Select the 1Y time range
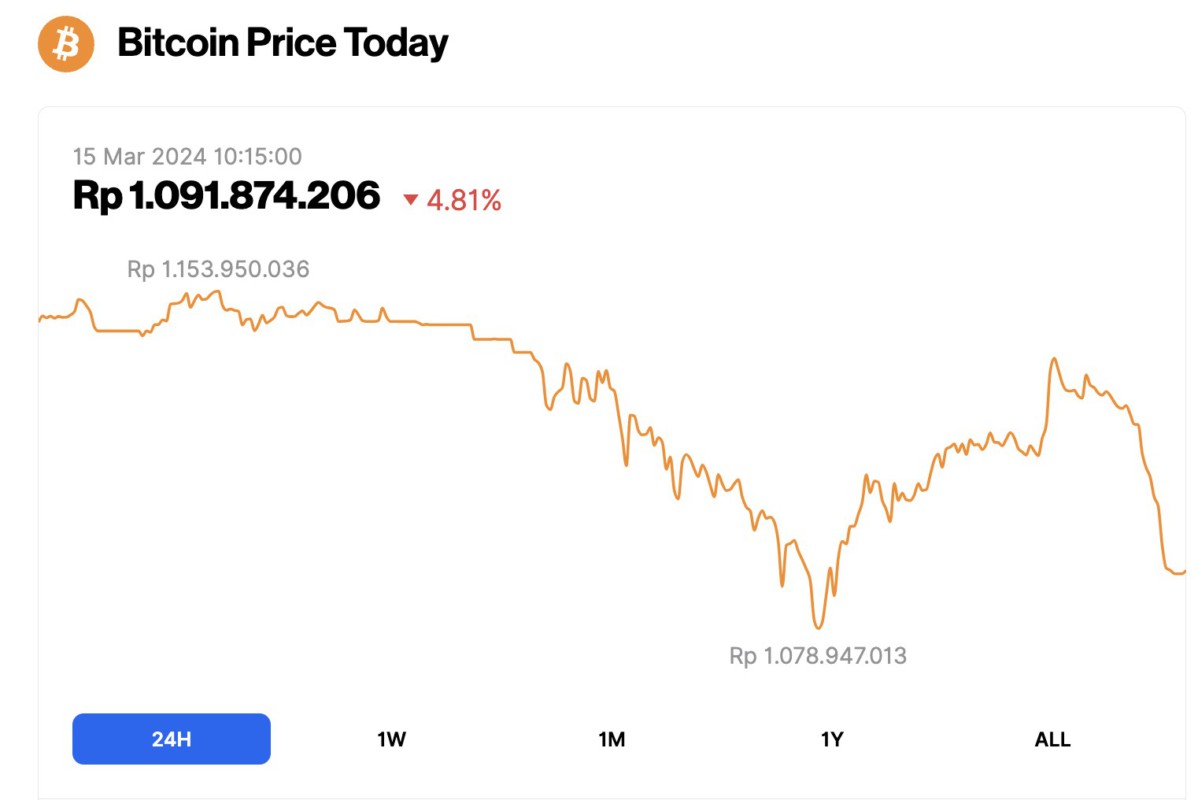Screen dimensions: 1198x800 pos(832,738)
